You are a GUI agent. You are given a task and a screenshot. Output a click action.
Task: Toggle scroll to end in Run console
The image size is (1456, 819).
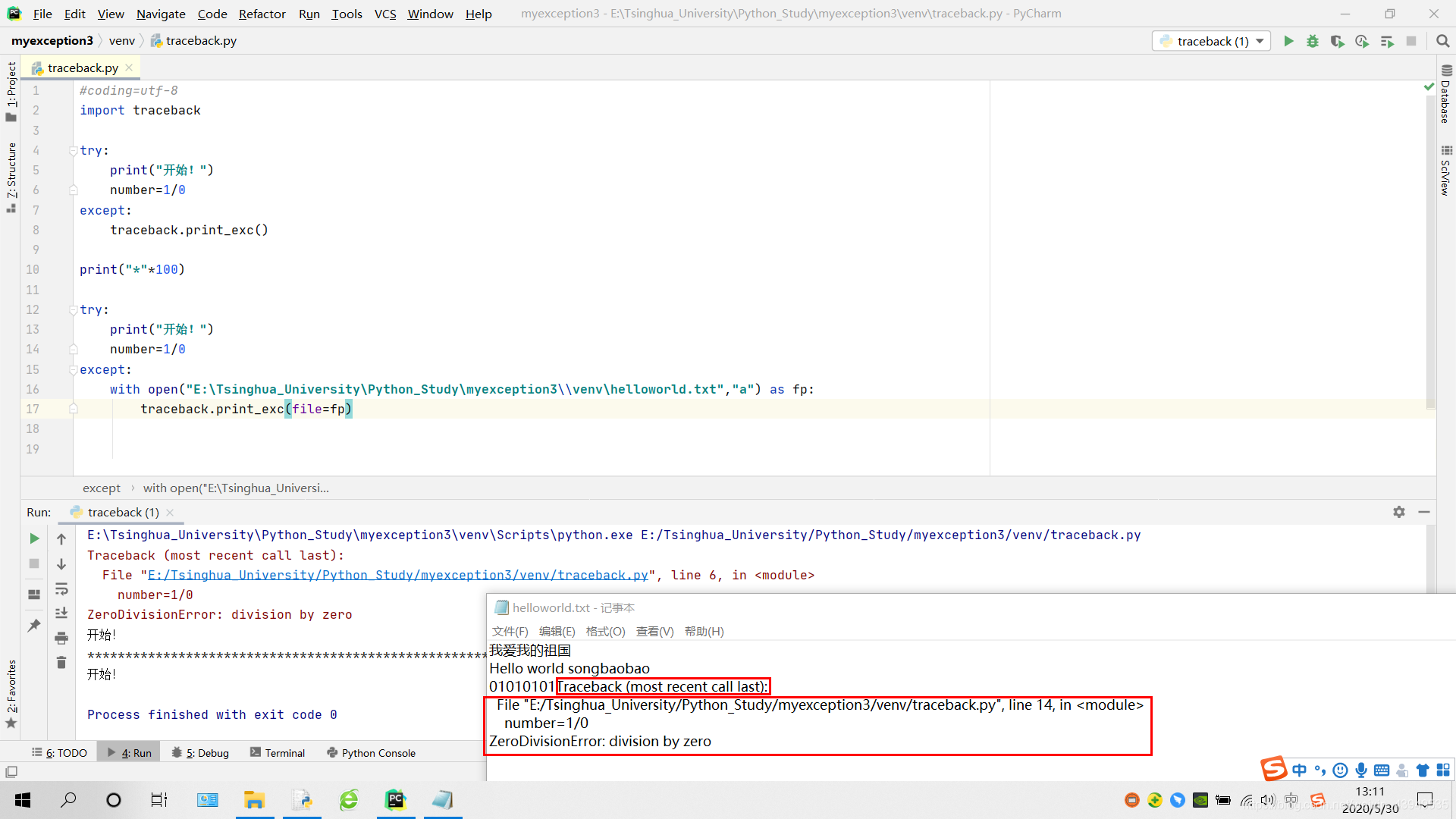61,613
